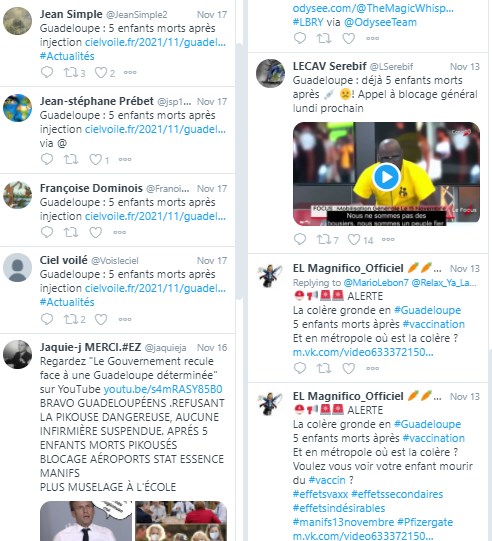Open the youtu.be/s4mRASY85B0 link
Image resolution: width=492 pixels, height=541 pixels.
[163, 389]
